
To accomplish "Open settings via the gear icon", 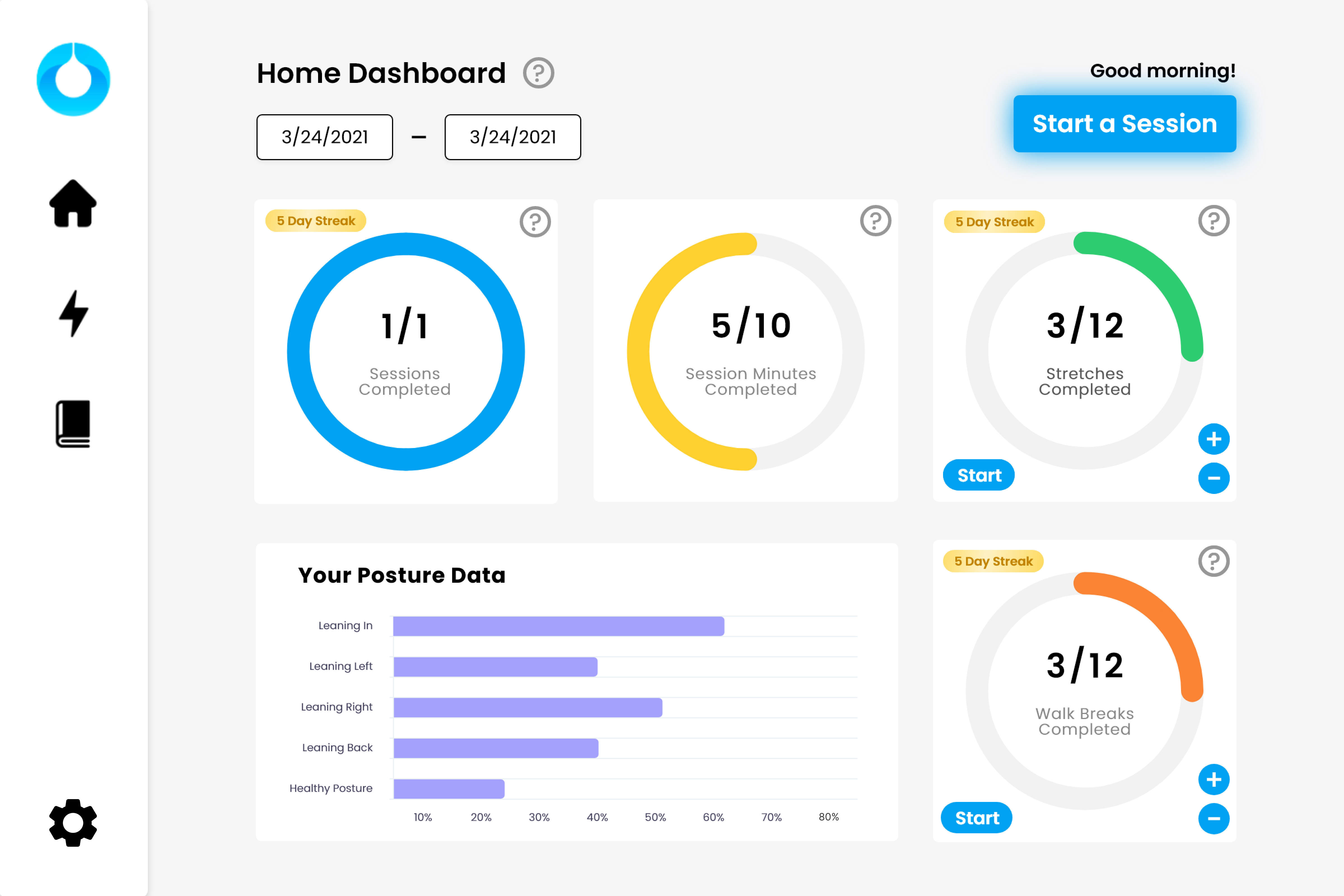I will tap(73, 822).
